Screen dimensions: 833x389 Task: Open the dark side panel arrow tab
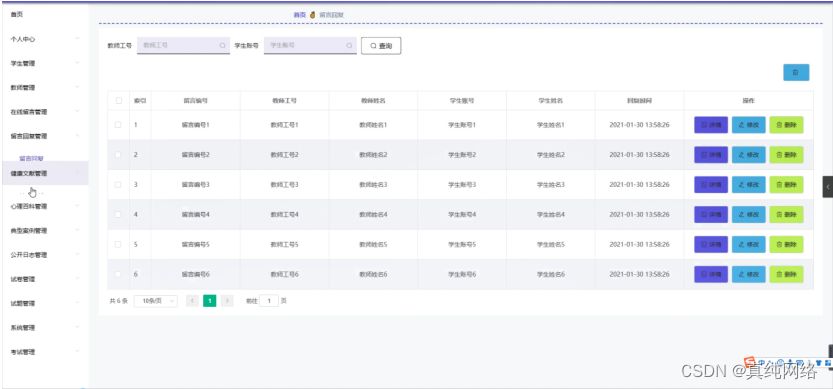[x=828, y=187]
